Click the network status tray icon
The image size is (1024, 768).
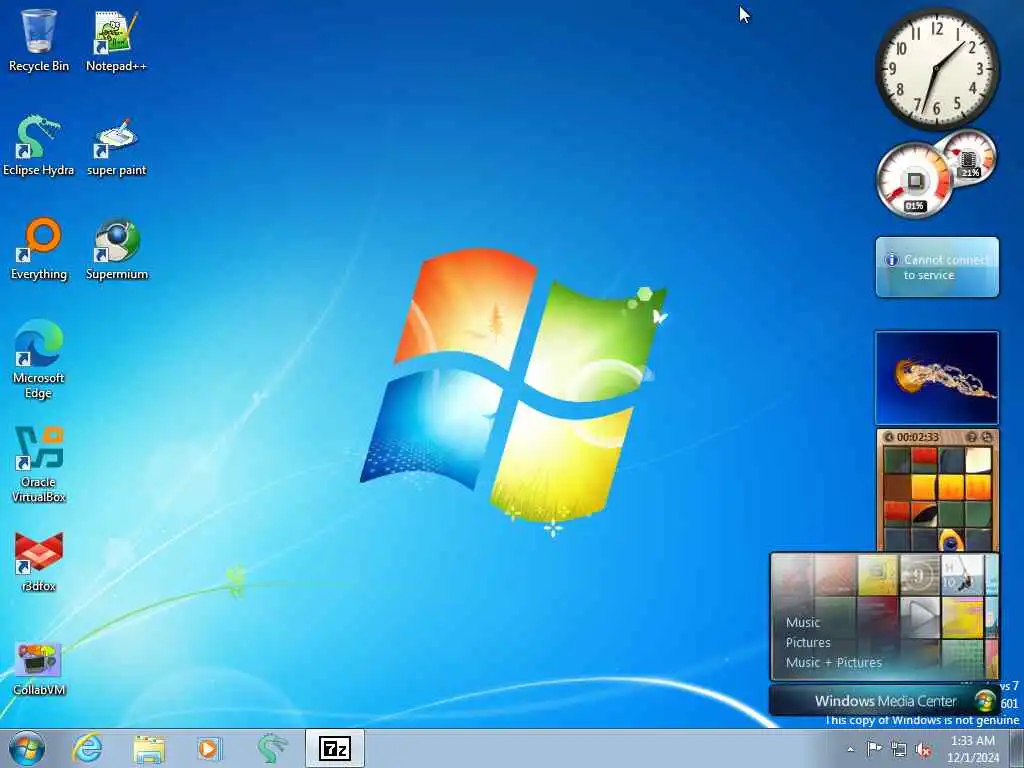coord(899,749)
